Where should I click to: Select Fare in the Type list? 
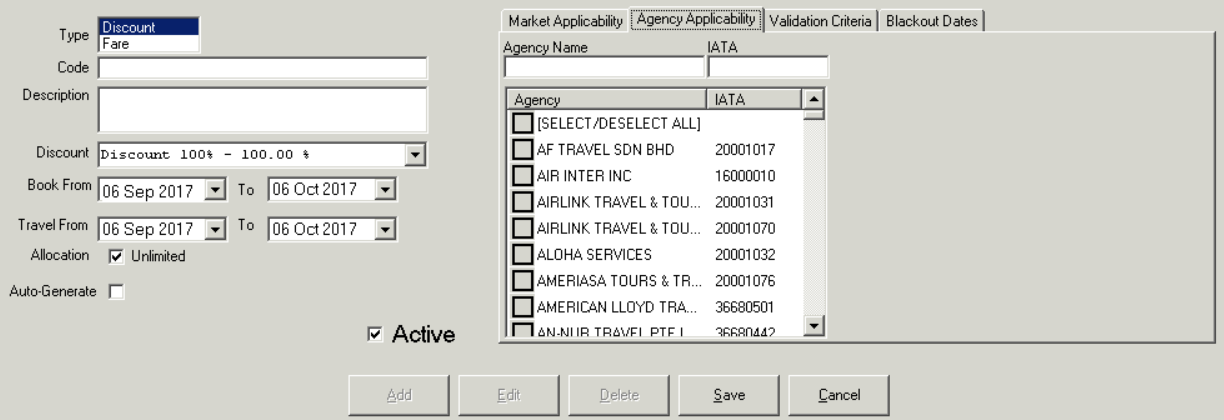[x=149, y=43]
